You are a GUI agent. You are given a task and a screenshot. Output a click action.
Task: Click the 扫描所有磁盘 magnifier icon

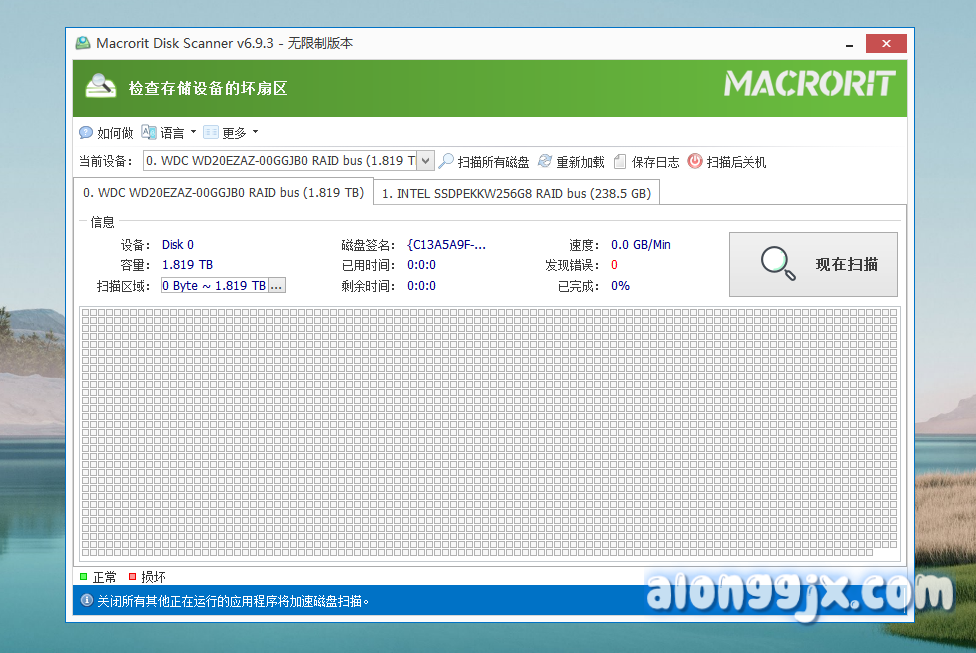click(447, 161)
